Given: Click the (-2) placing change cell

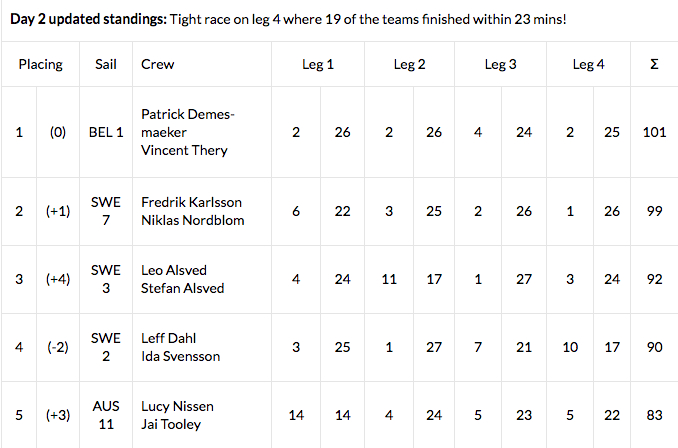Looking at the screenshot, I should (x=58, y=347).
